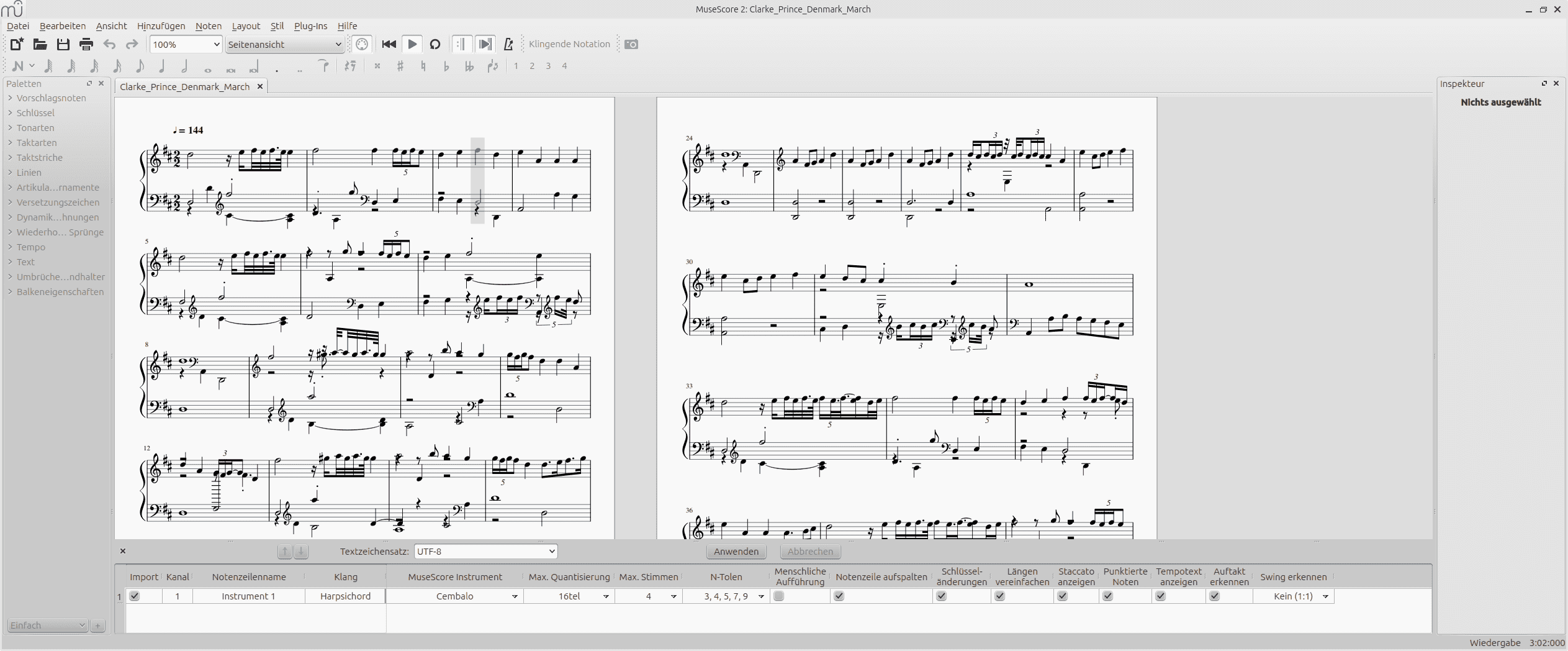The height and width of the screenshot is (651, 1568).
Task: Select quarter note duration
Action: pyautogui.click(x=162, y=66)
